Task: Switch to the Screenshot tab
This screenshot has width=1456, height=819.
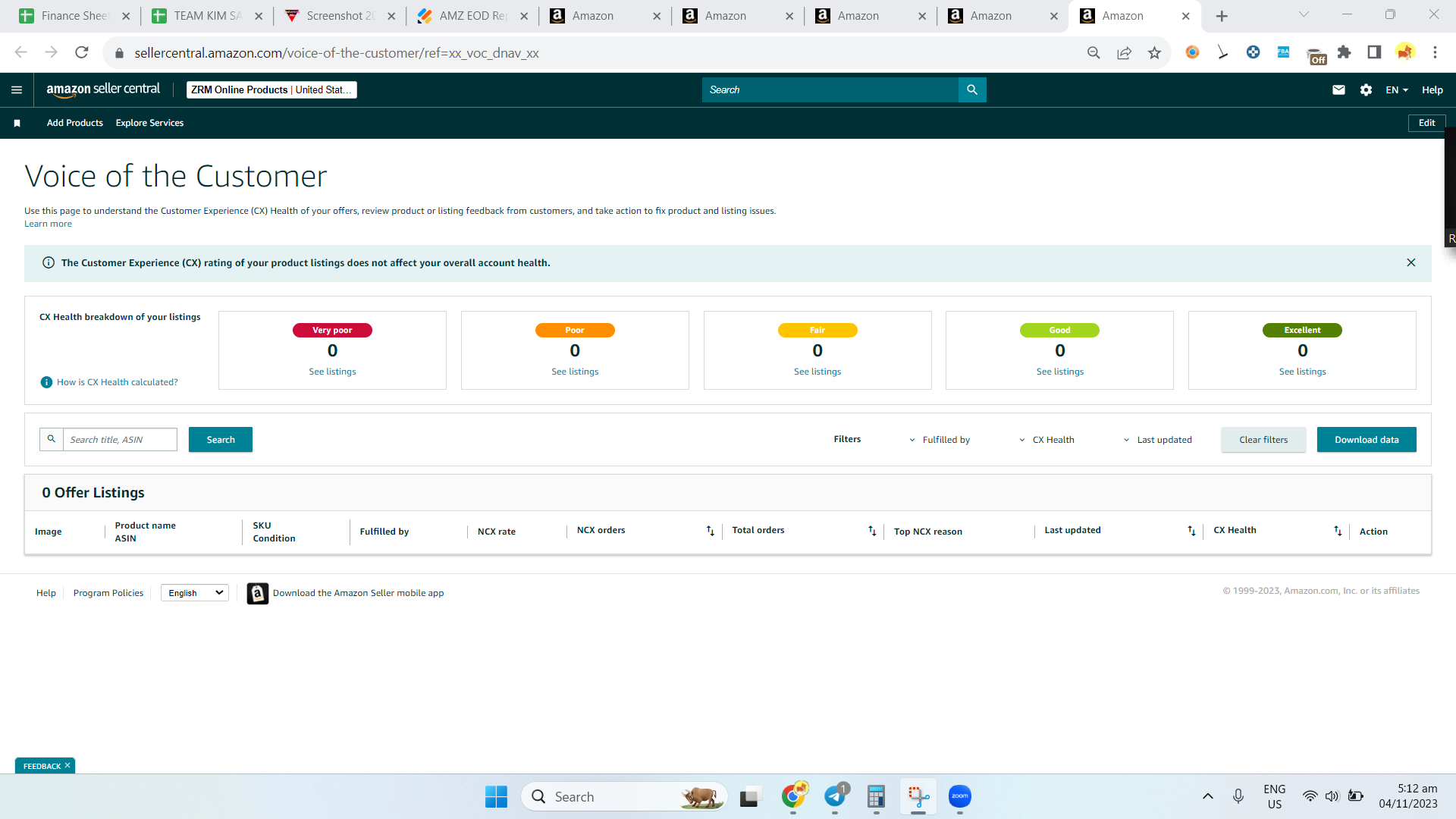Action: pos(340,16)
